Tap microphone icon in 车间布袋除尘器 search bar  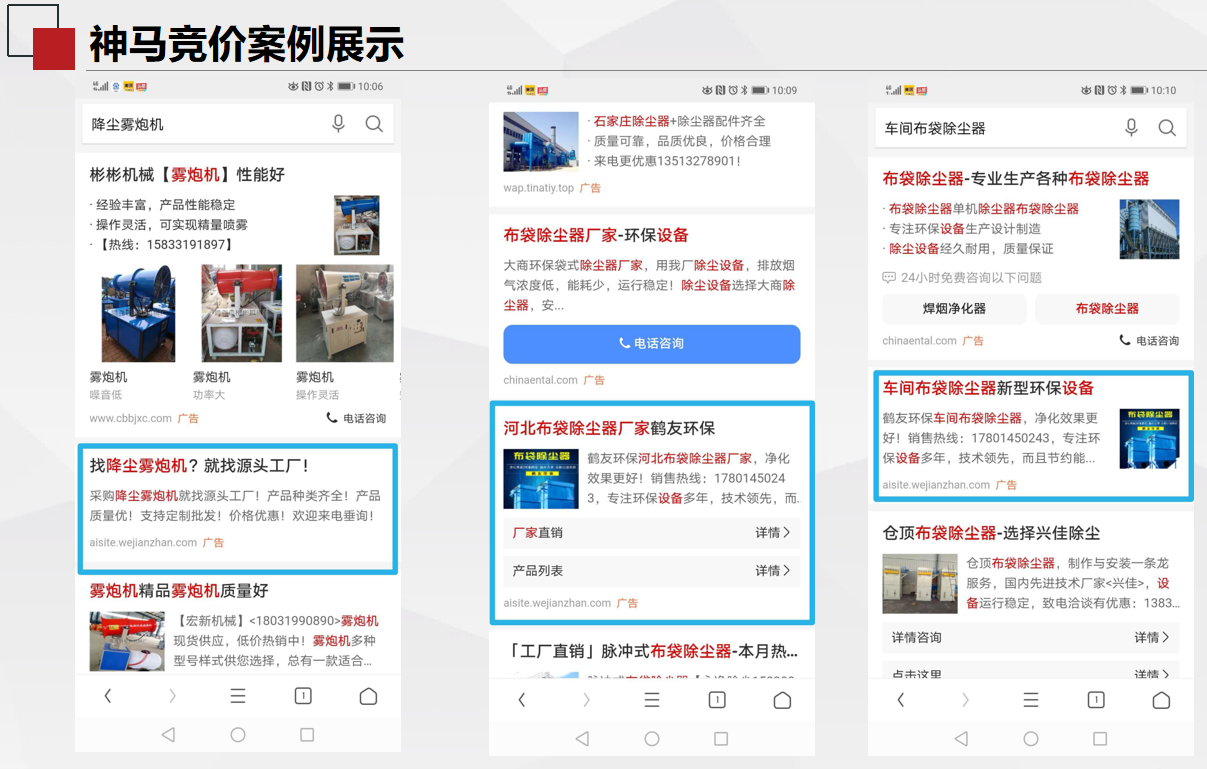click(1131, 128)
